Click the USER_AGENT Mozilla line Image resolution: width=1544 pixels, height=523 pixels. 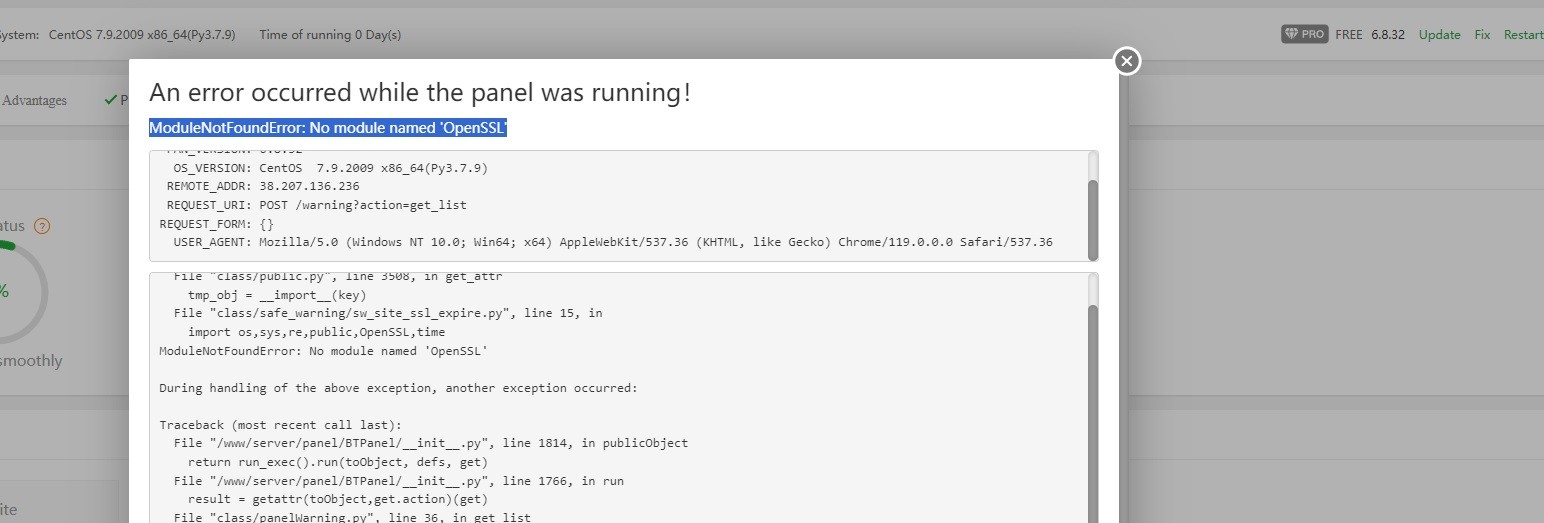tap(606, 242)
